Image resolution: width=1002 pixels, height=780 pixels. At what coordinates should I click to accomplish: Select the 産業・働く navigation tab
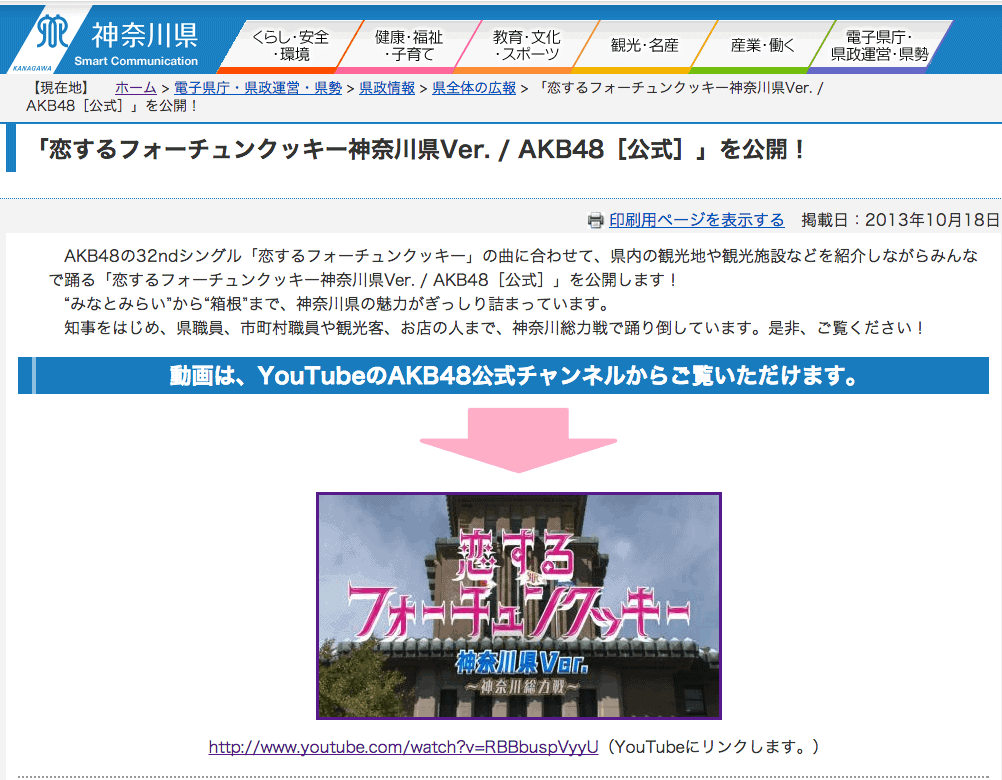pyautogui.click(x=762, y=45)
